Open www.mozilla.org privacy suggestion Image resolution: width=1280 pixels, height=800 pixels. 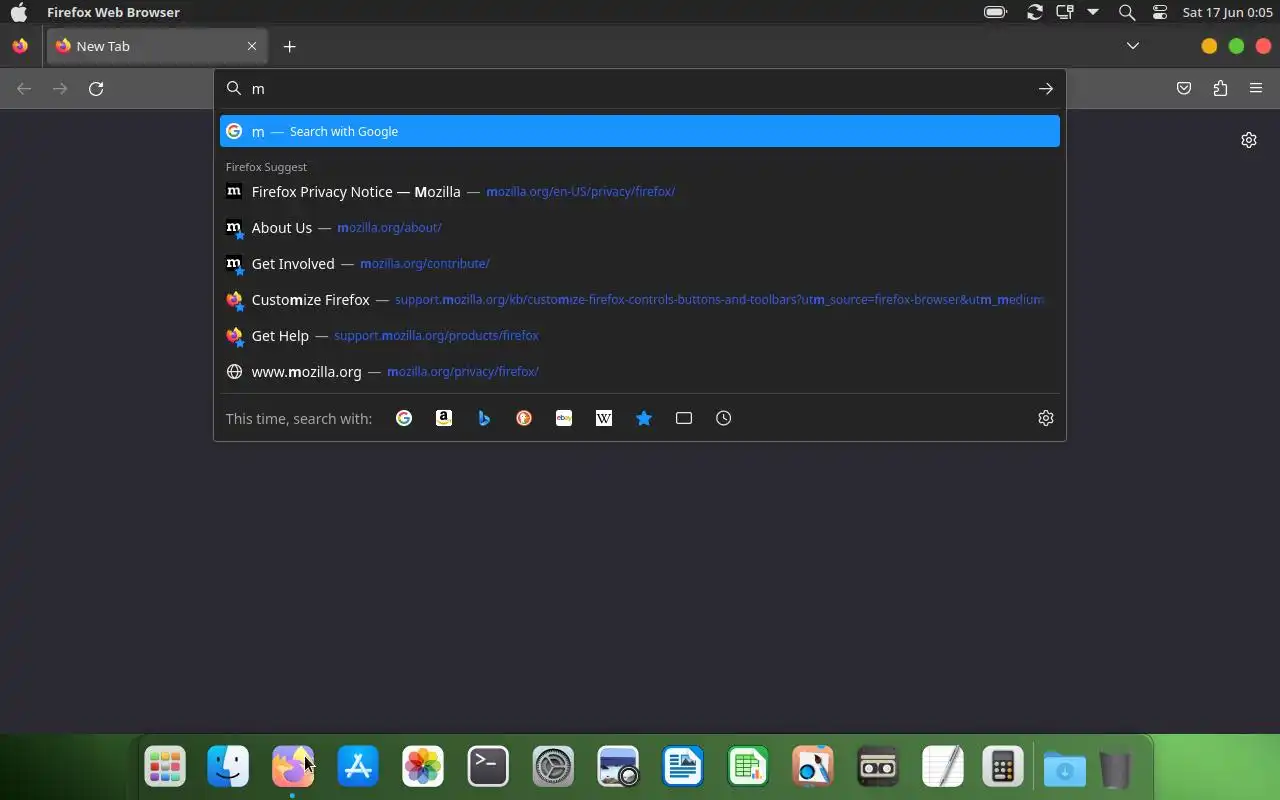pos(640,371)
